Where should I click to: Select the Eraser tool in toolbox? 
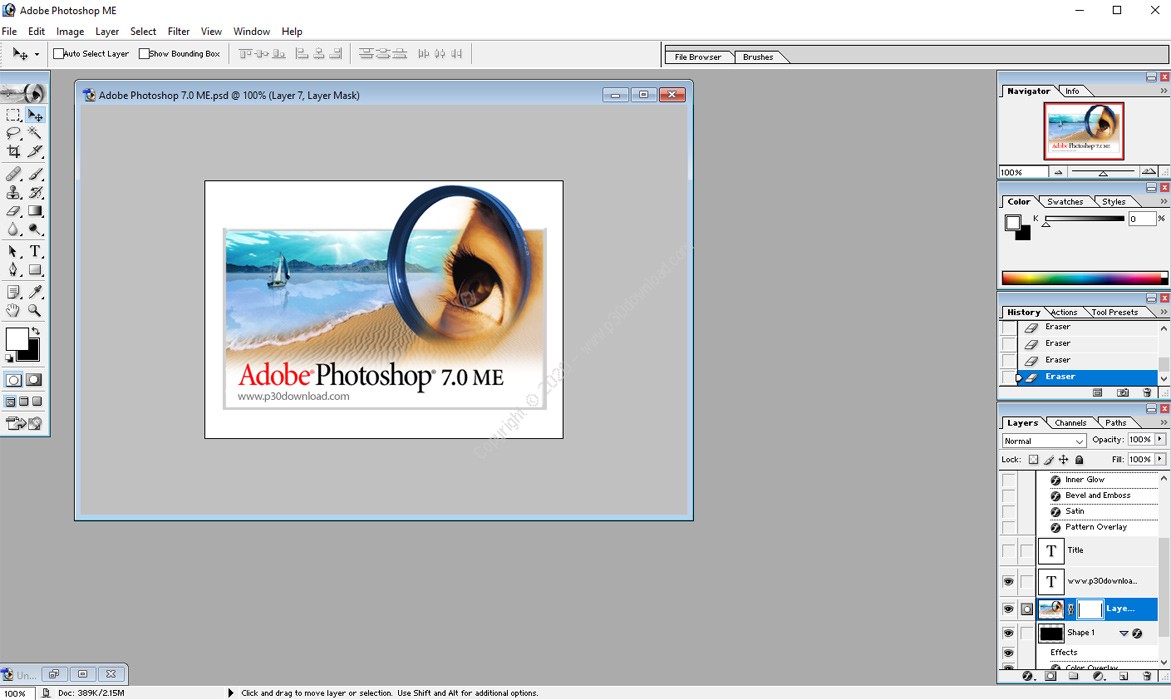click(x=13, y=211)
